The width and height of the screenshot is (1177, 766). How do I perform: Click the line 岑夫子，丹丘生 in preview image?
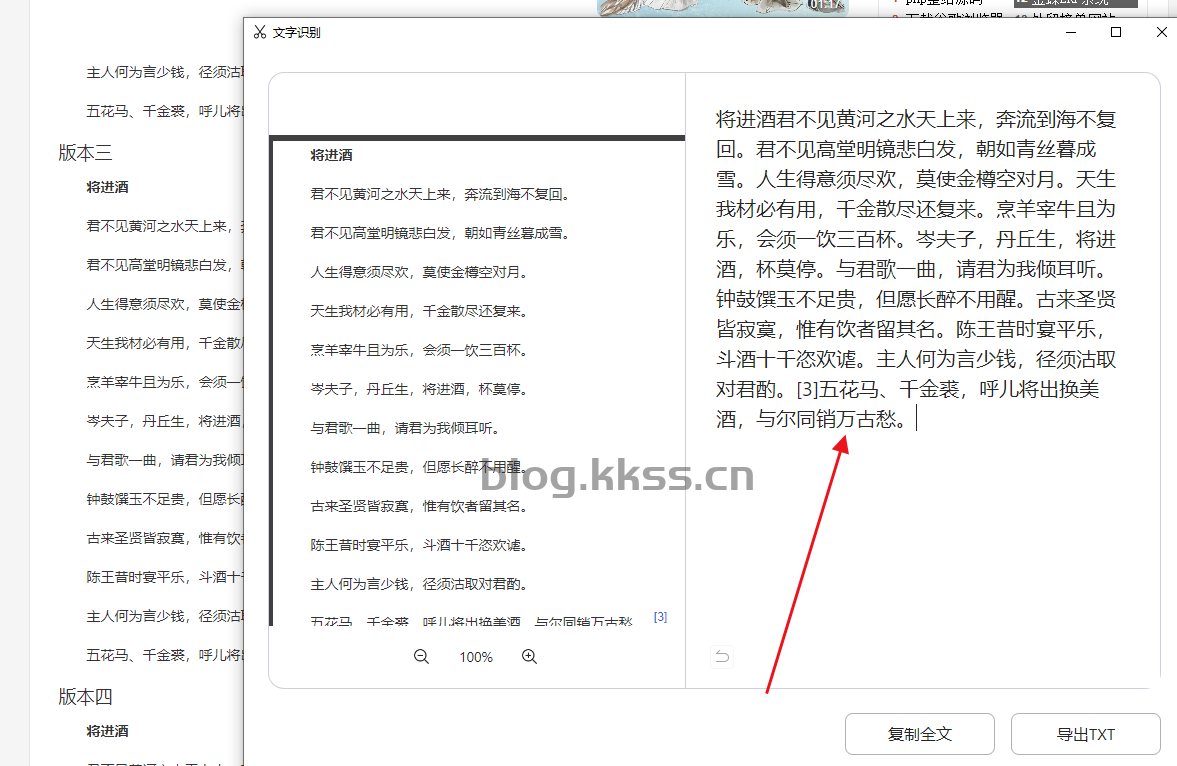tap(405, 389)
